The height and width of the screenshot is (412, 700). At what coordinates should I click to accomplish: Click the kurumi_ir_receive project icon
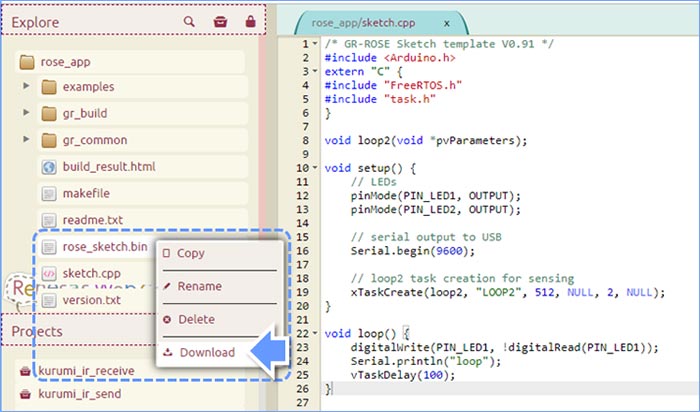pos(26,371)
